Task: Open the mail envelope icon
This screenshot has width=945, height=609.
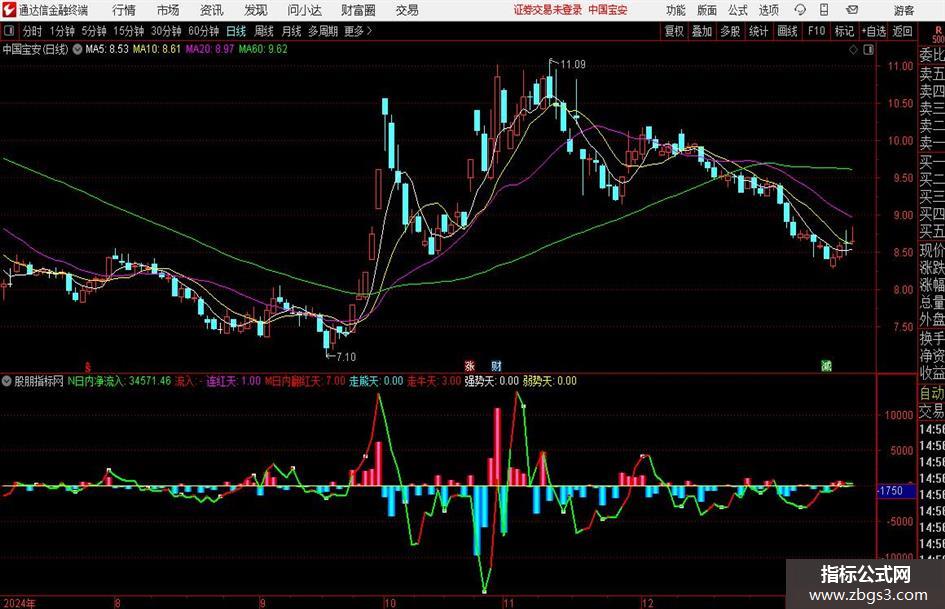Action: (852, 10)
